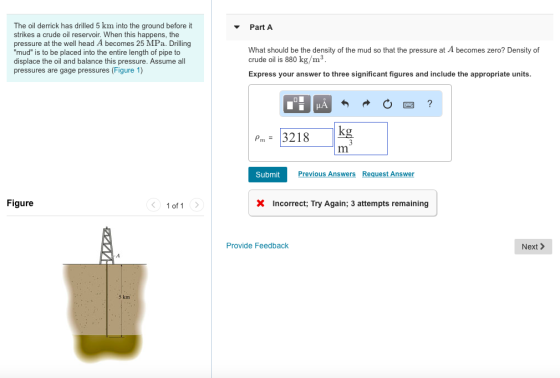Click the units field showing kg/m³
The image size is (560, 378).
coord(361,139)
